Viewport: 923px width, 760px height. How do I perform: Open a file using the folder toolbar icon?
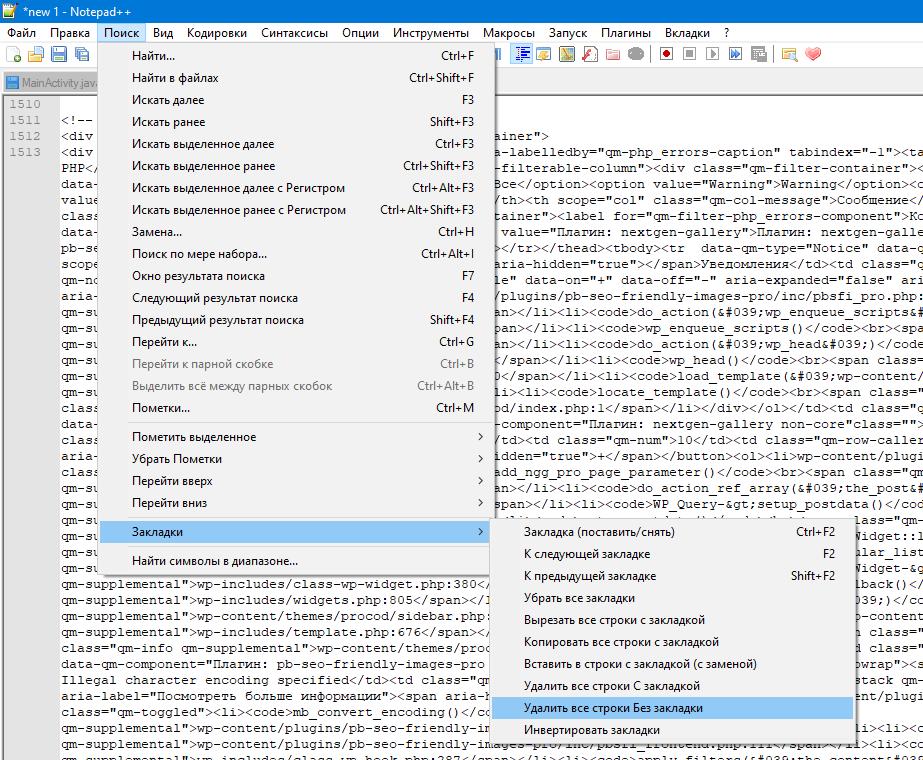click(x=36, y=54)
